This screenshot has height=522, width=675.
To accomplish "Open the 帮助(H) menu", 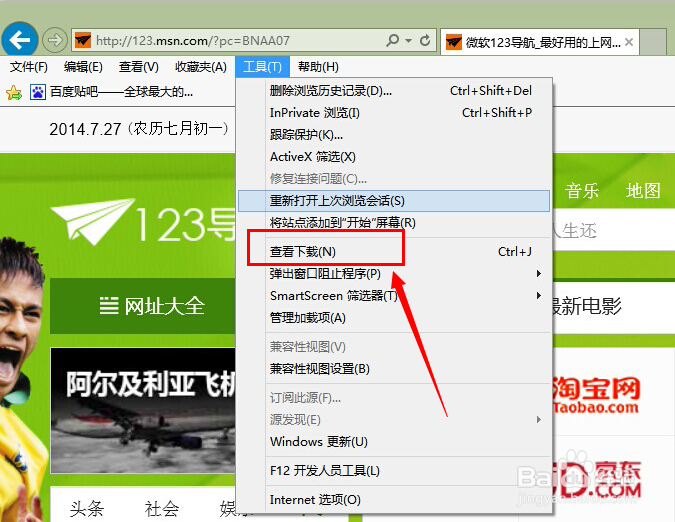I will [318, 67].
